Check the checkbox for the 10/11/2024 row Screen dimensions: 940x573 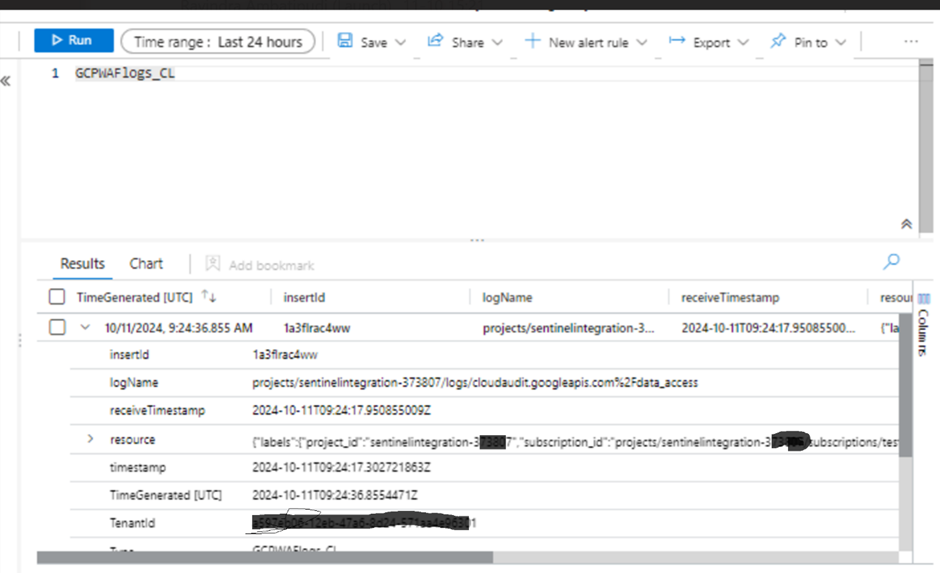coord(57,327)
